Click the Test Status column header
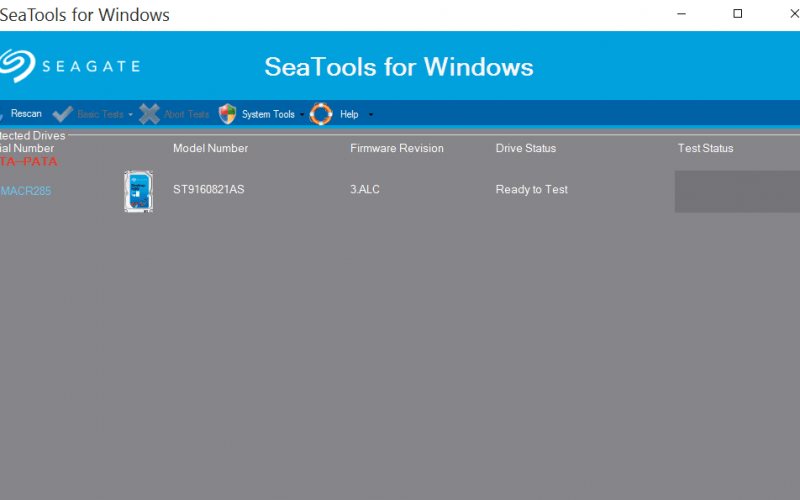This screenshot has width=800, height=500. (705, 148)
